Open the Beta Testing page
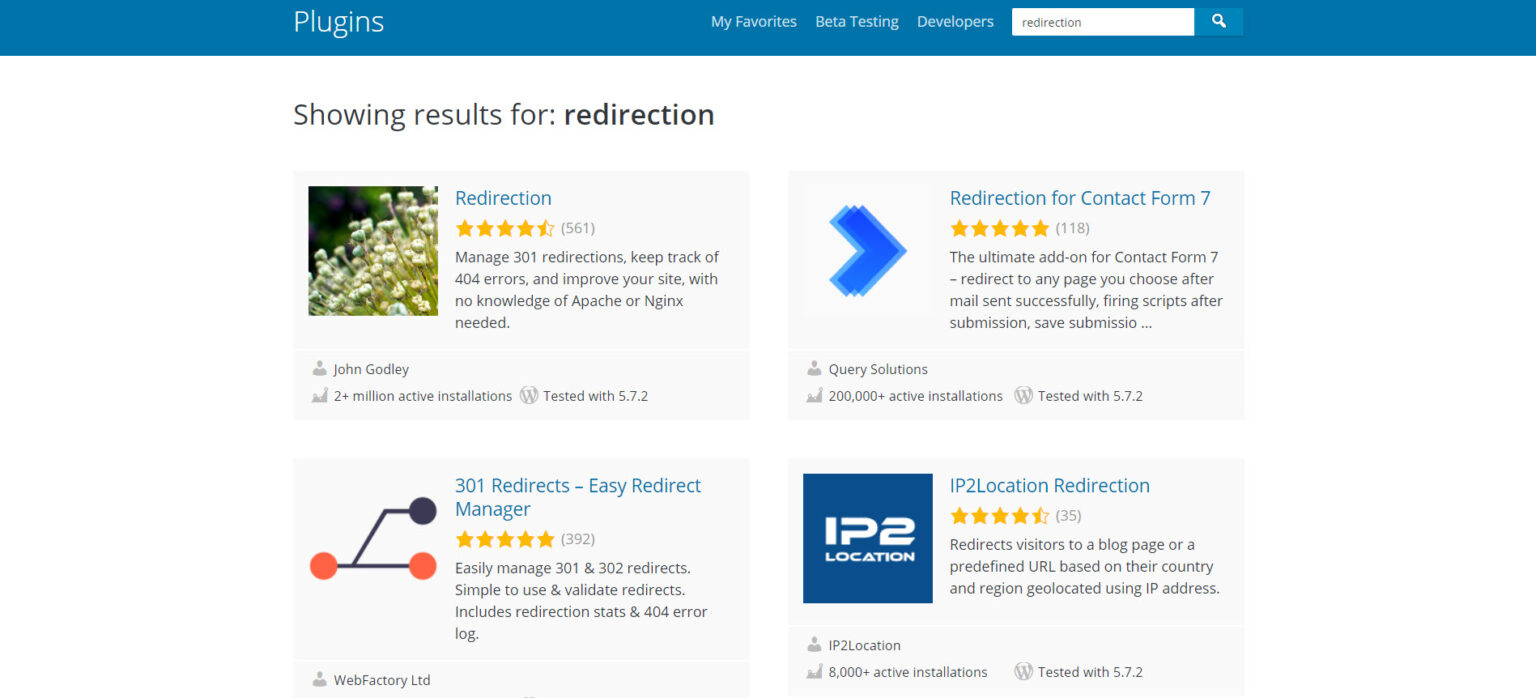Screen dimensions: 1536x698 (856, 21)
